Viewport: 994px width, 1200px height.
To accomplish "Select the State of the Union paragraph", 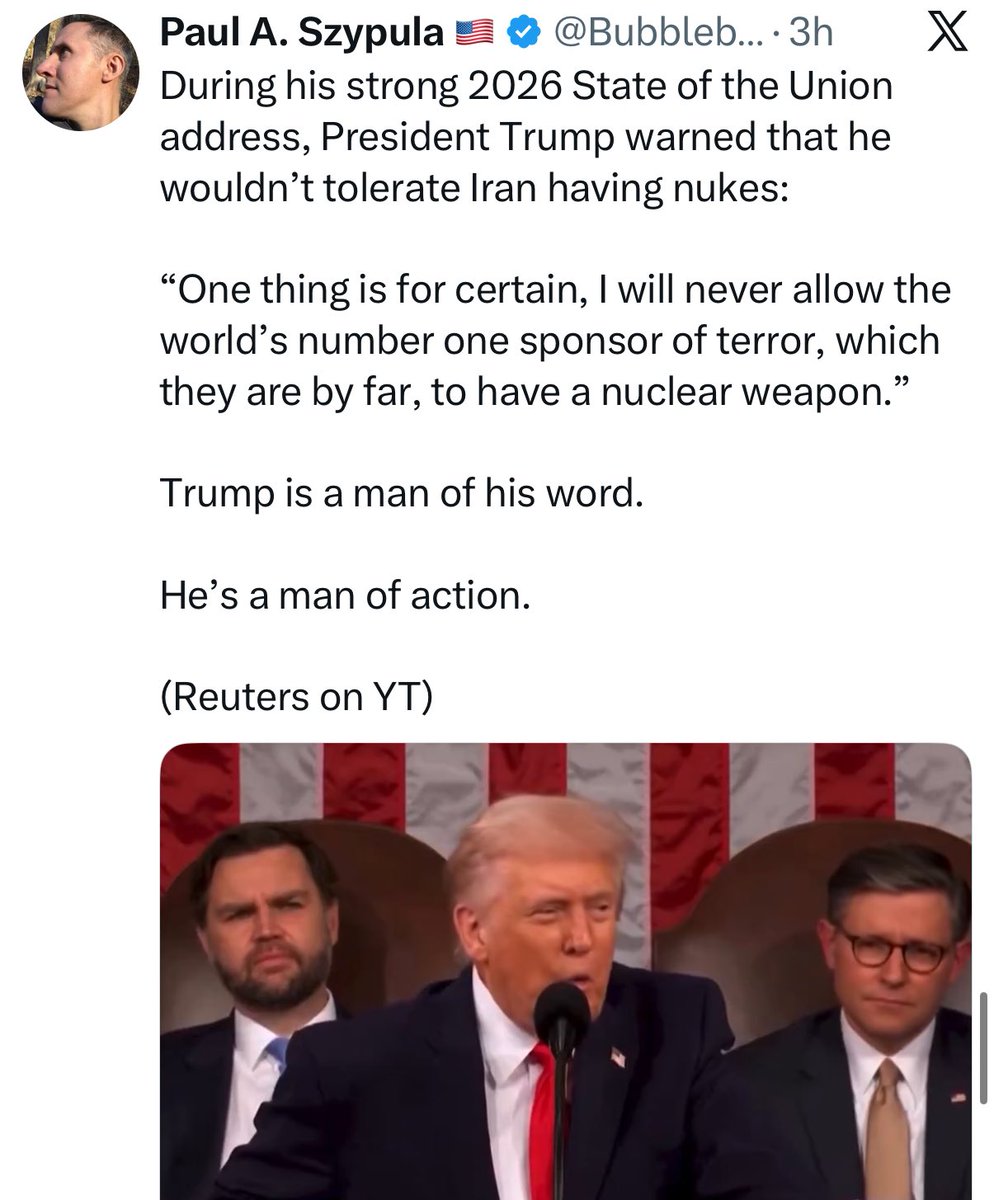I will coord(526,136).
